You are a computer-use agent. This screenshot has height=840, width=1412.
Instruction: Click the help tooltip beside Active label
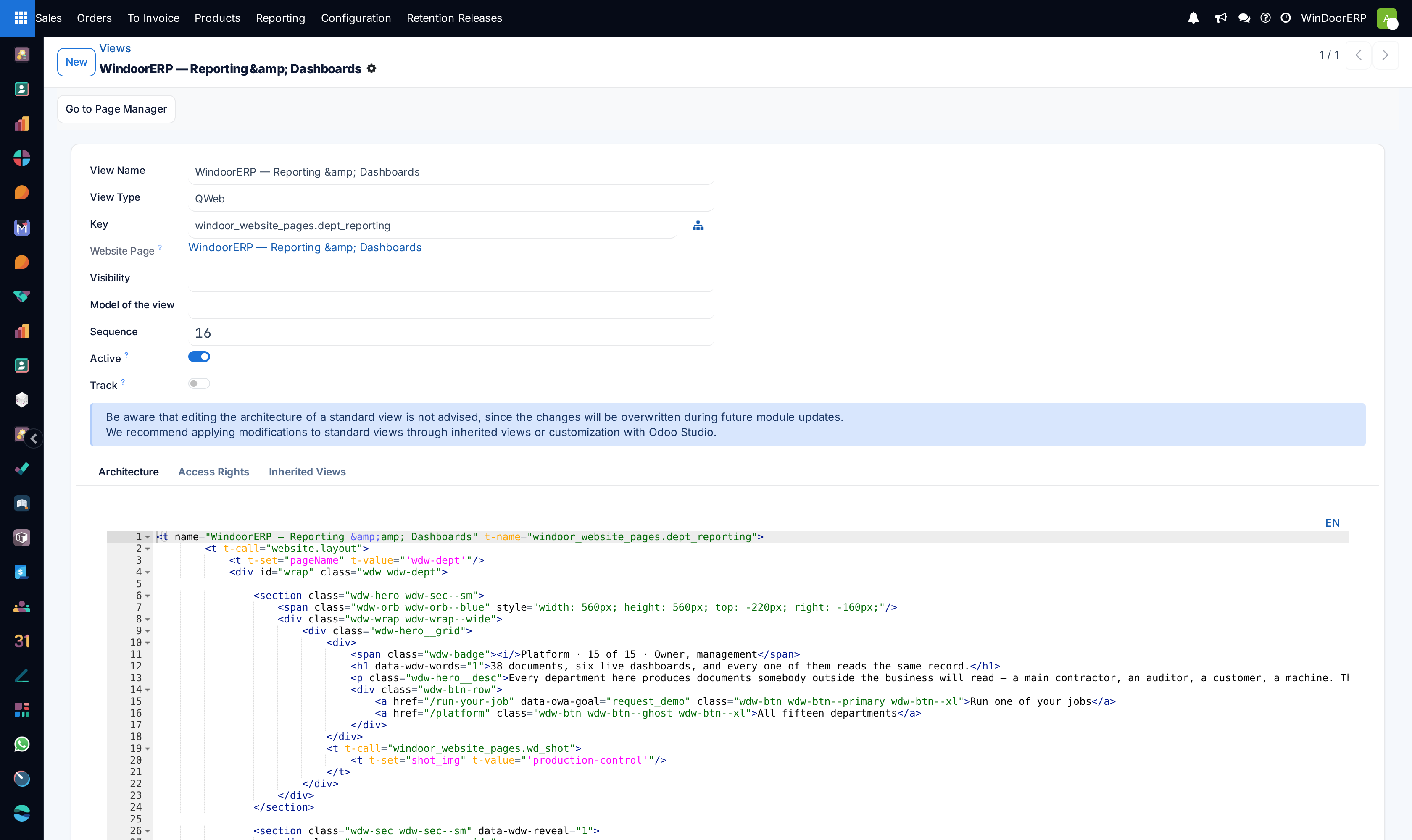tap(126, 355)
